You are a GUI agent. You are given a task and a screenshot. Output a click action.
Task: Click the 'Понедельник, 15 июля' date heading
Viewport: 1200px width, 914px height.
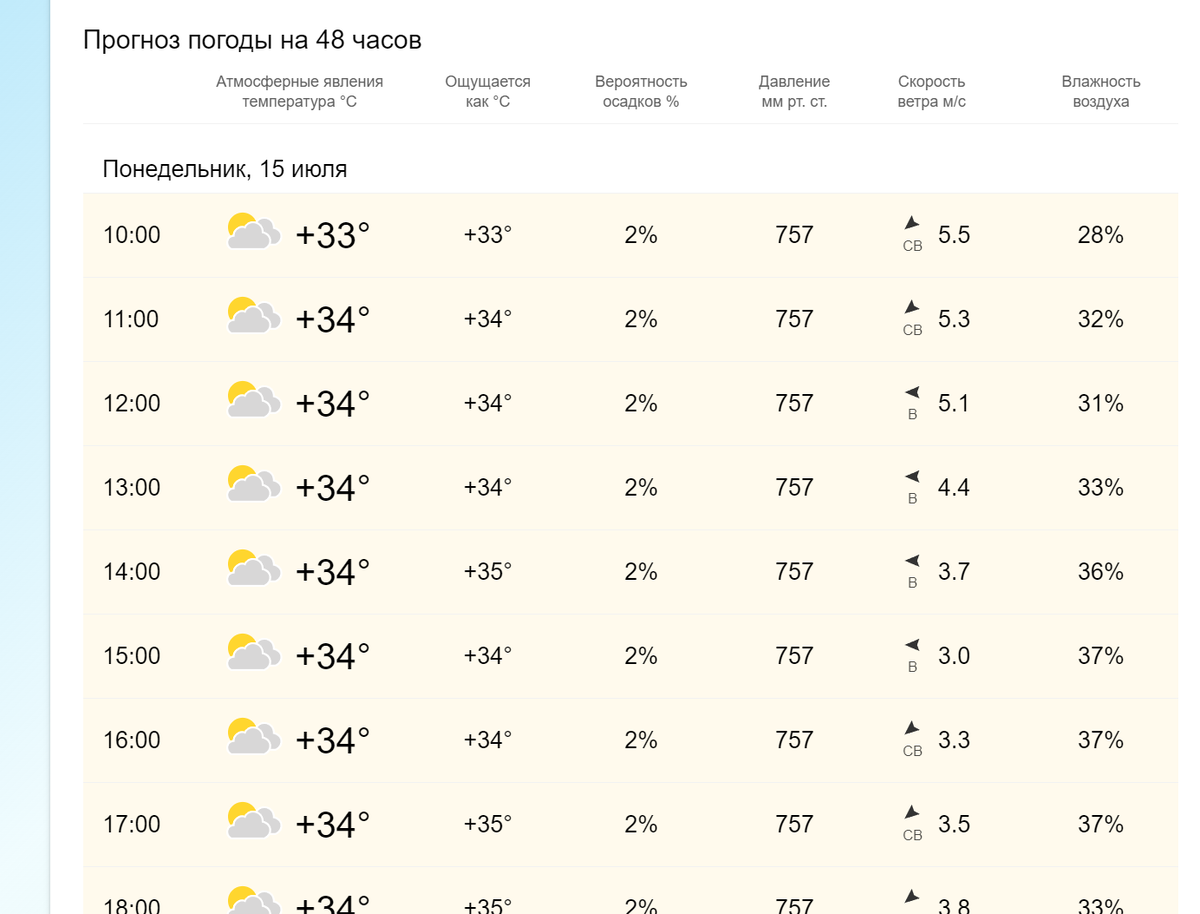point(225,169)
